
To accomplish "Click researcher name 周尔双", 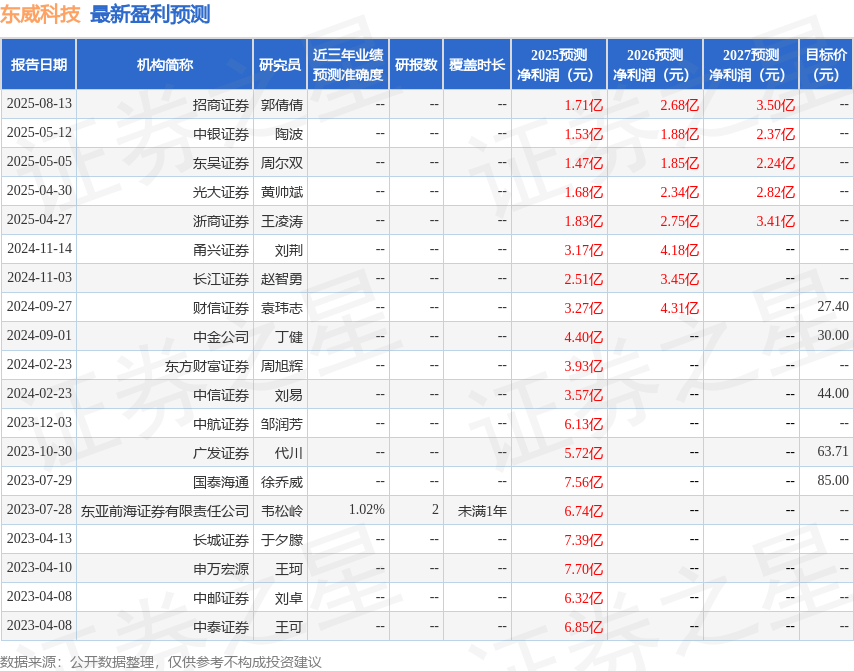I will [x=282, y=162].
